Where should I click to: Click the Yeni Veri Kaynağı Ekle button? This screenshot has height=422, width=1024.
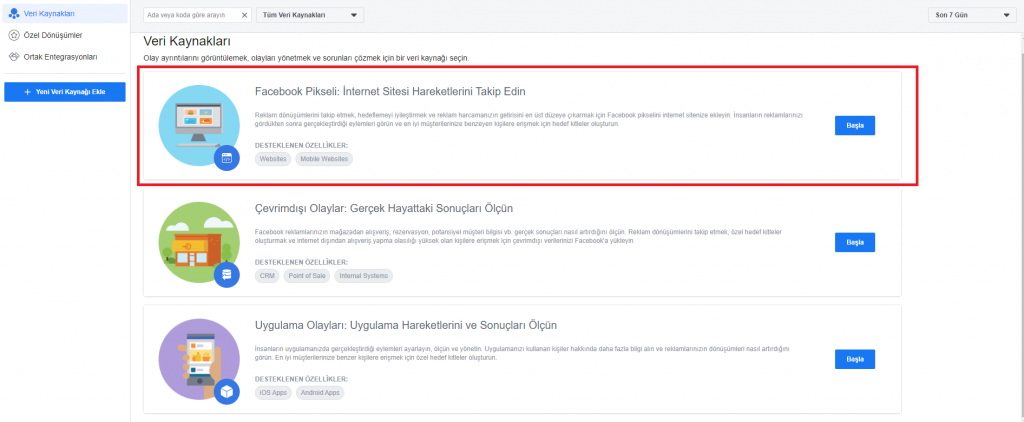pyautogui.click(x=64, y=92)
